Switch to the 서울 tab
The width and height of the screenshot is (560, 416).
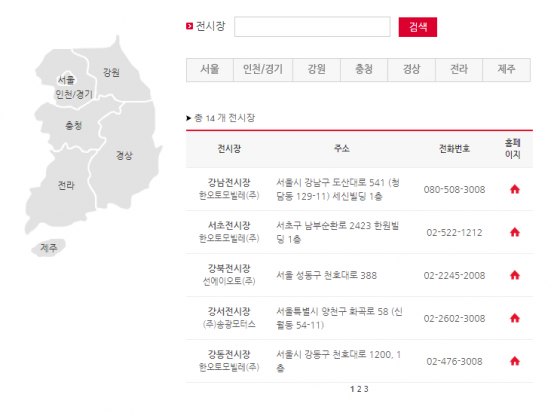point(210,70)
